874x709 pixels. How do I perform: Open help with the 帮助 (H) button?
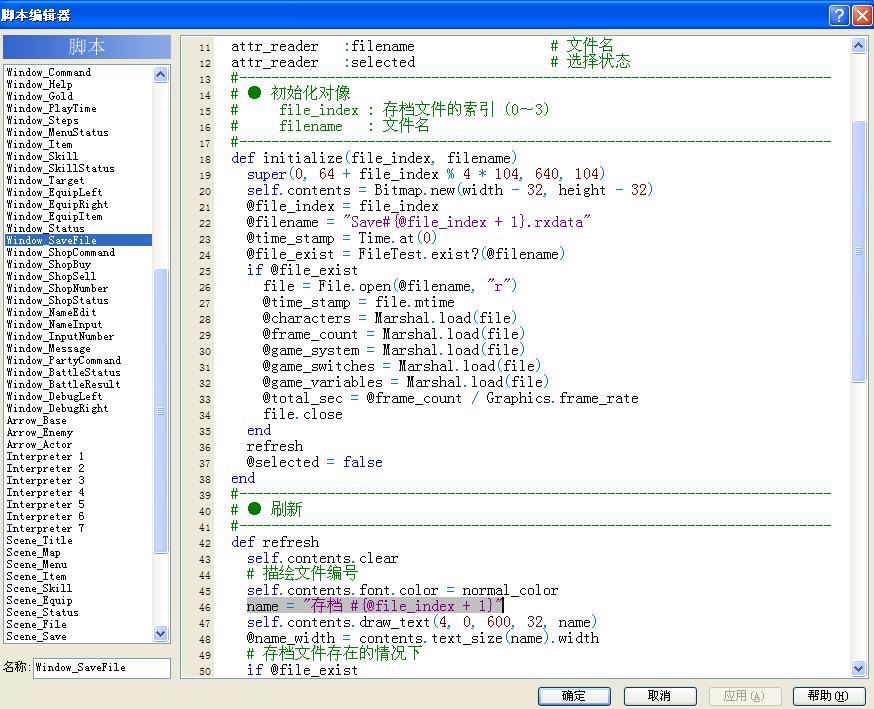(829, 696)
